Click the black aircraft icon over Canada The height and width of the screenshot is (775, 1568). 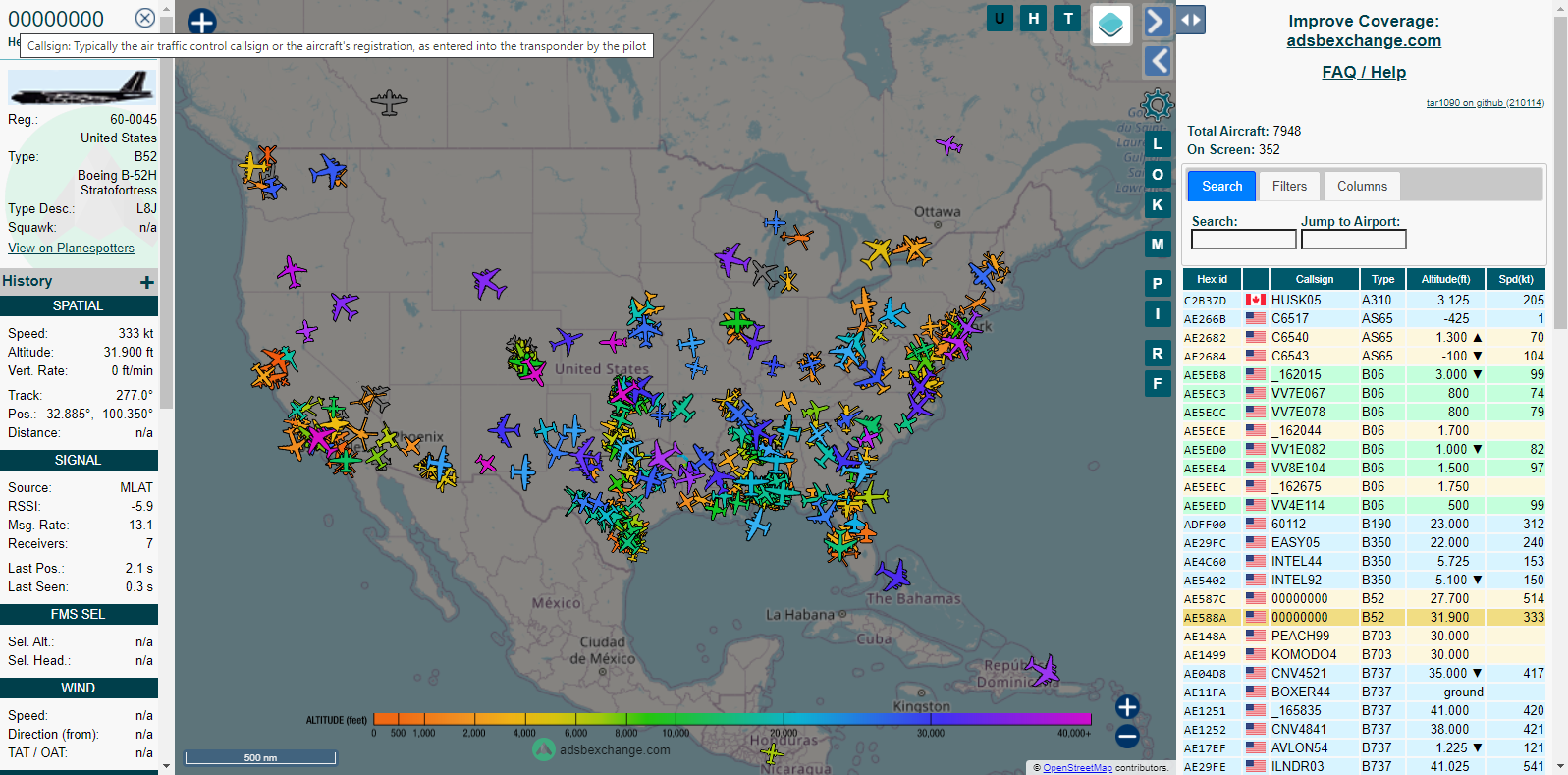(x=390, y=101)
